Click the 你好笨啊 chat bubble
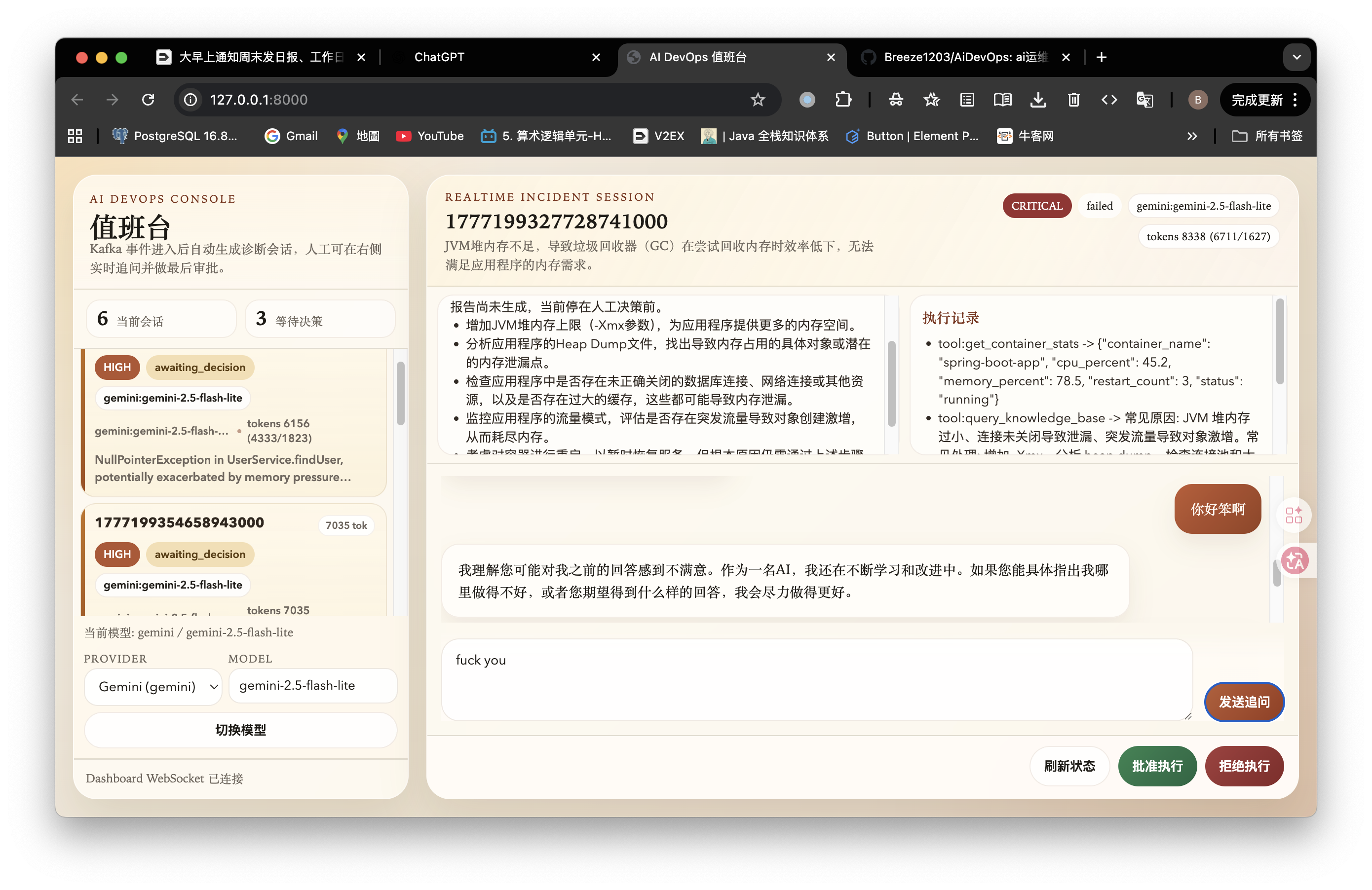Viewport: 1372px width, 890px height. [1218, 509]
